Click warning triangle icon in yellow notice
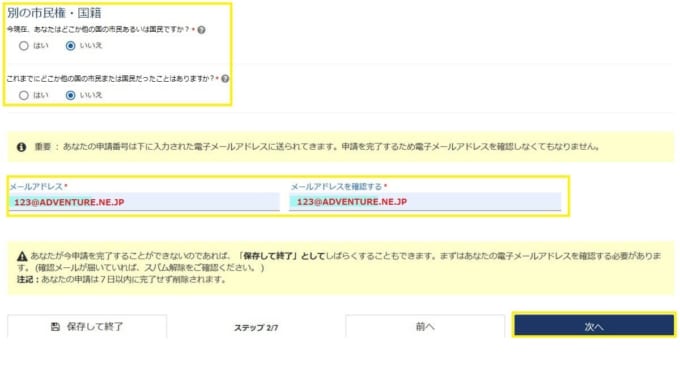 (22, 256)
